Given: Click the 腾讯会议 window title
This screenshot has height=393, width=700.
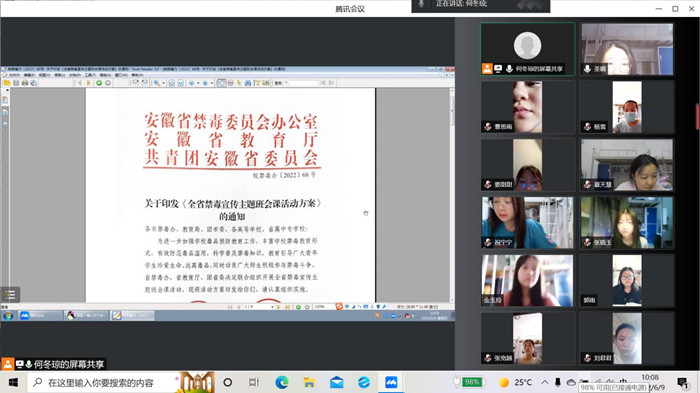Looking at the screenshot, I should 350,8.
